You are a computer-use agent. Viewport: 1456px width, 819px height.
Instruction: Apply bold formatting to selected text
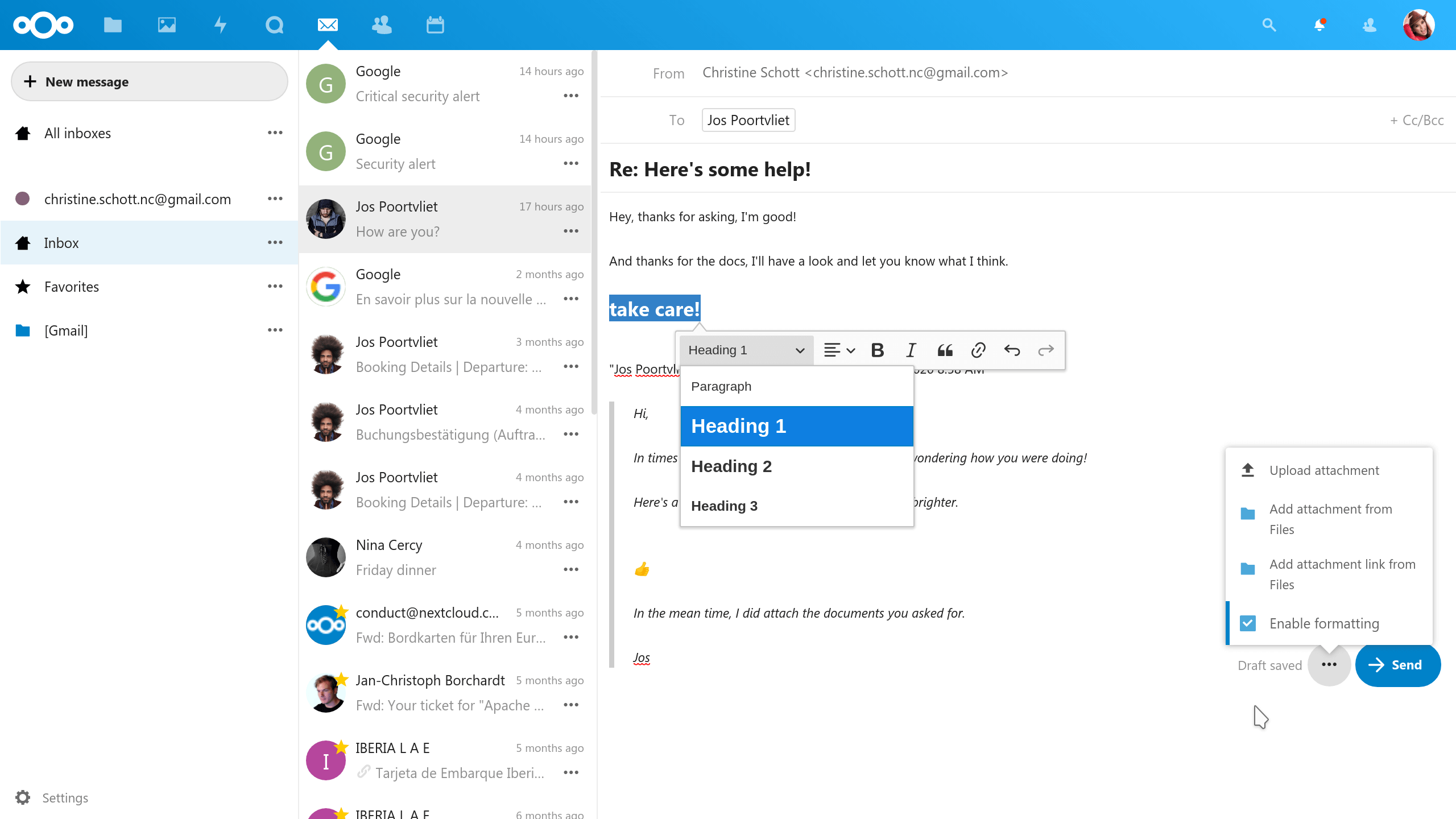pyautogui.click(x=877, y=350)
